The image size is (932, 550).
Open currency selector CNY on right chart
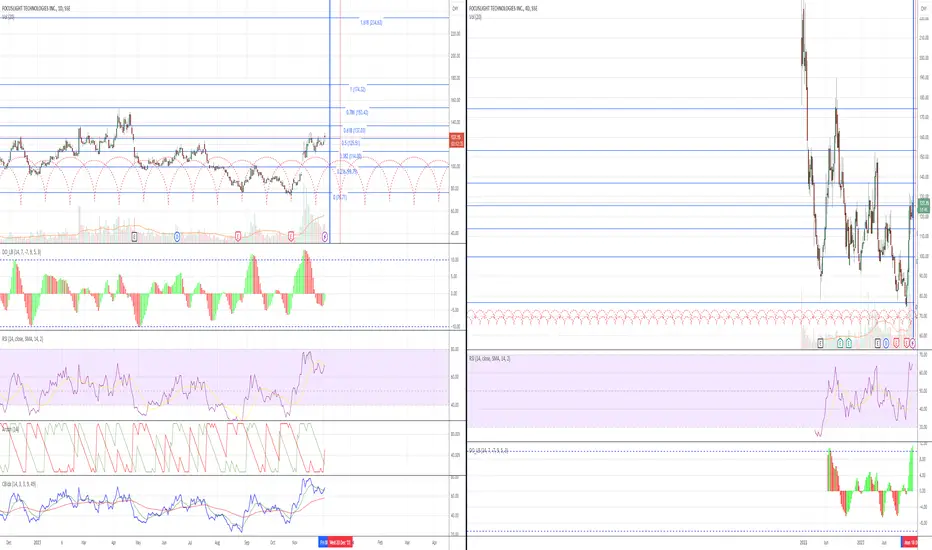point(922,8)
